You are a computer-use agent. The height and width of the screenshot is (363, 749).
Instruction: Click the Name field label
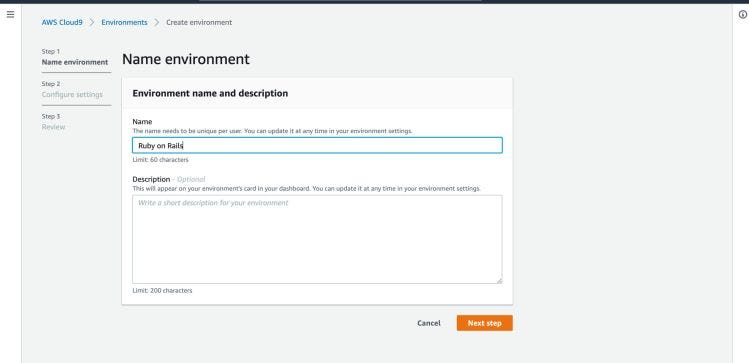pos(142,122)
